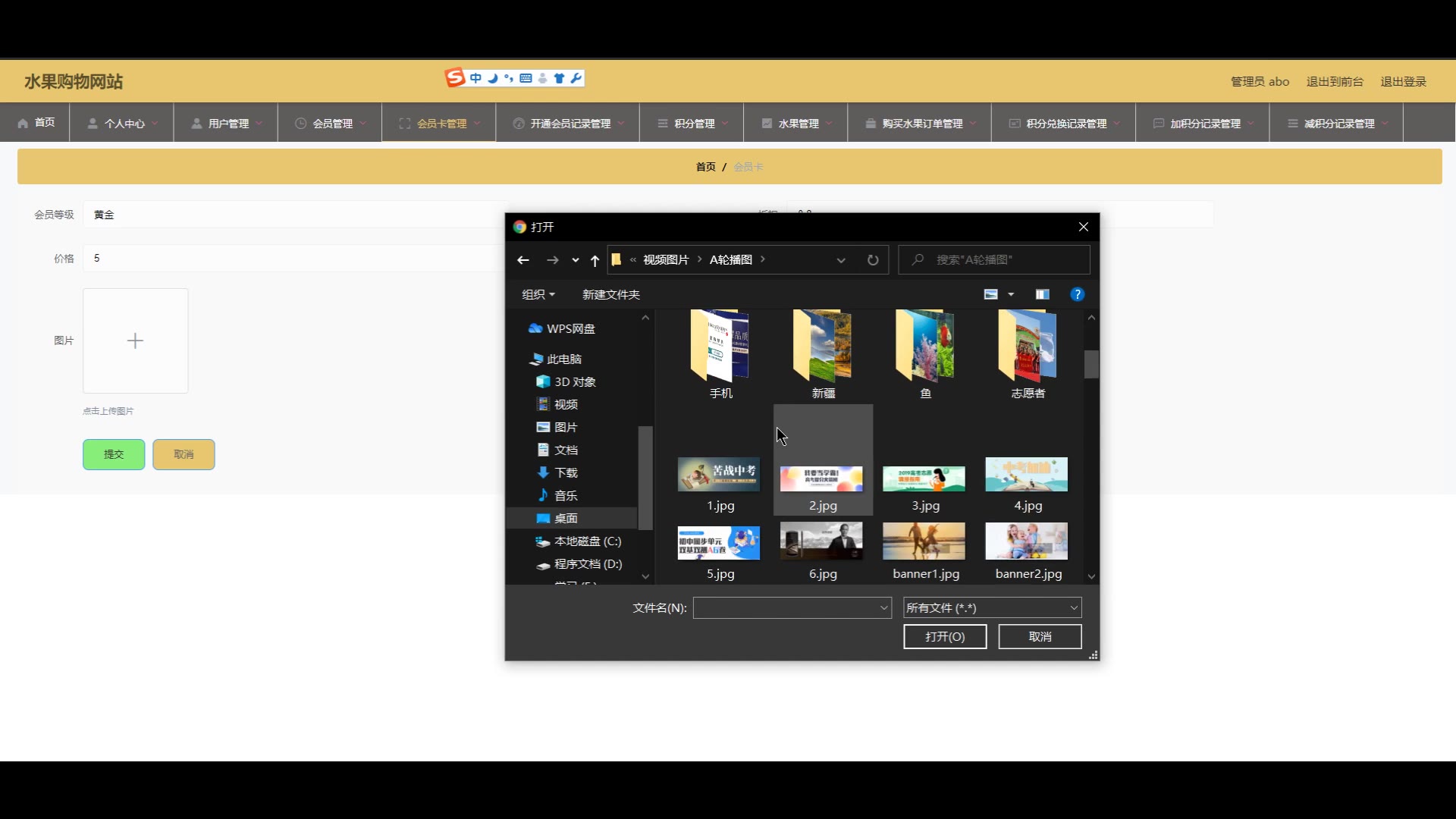Screen dimensions: 1456x819
Task: Click the green 提交 button
Action: (114, 454)
